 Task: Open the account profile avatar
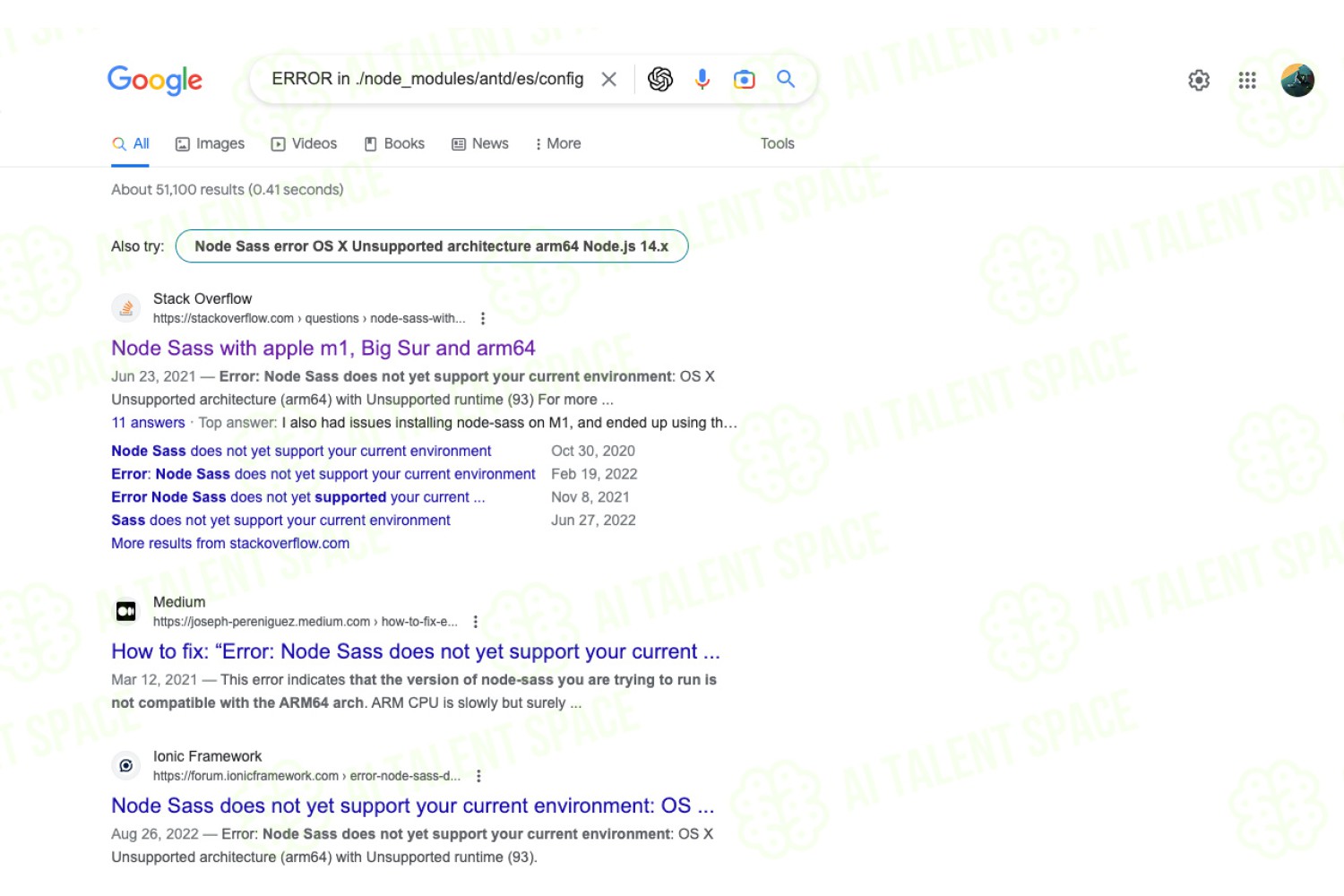pyautogui.click(x=1297, y=80)
